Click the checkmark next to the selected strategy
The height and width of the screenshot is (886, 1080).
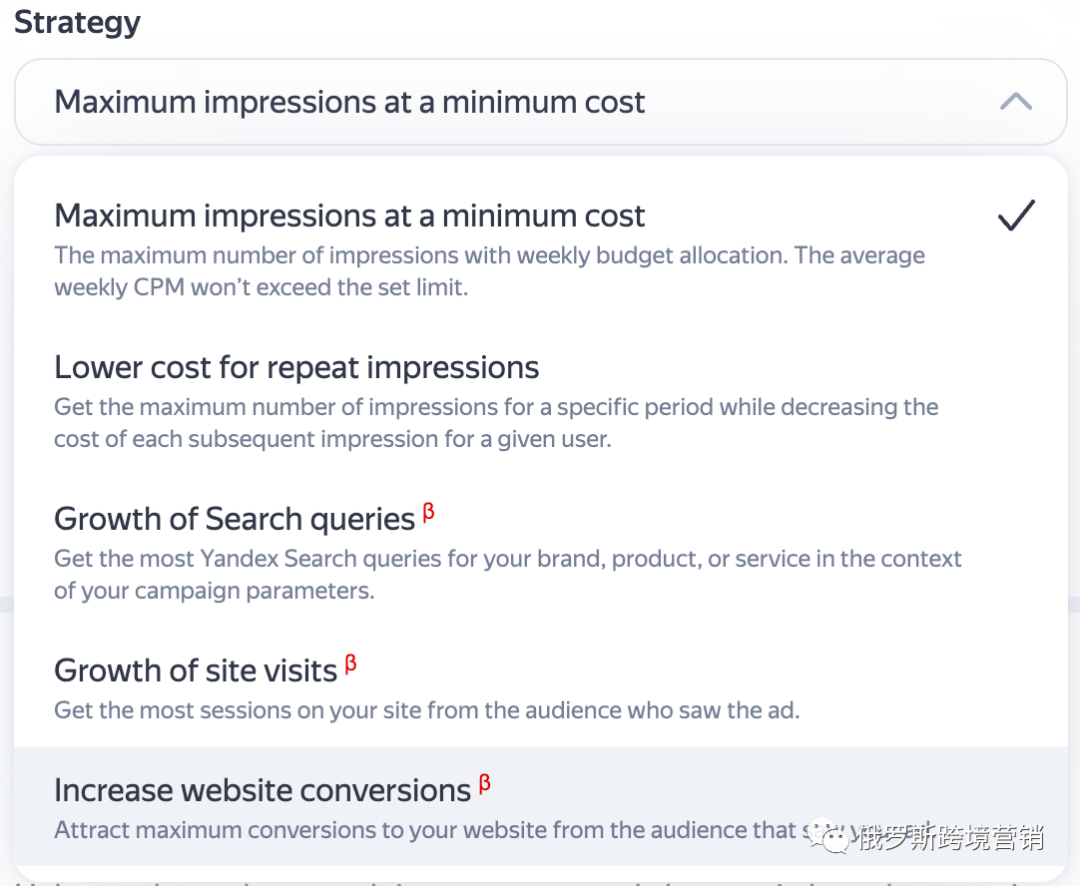coord(1016,216)
